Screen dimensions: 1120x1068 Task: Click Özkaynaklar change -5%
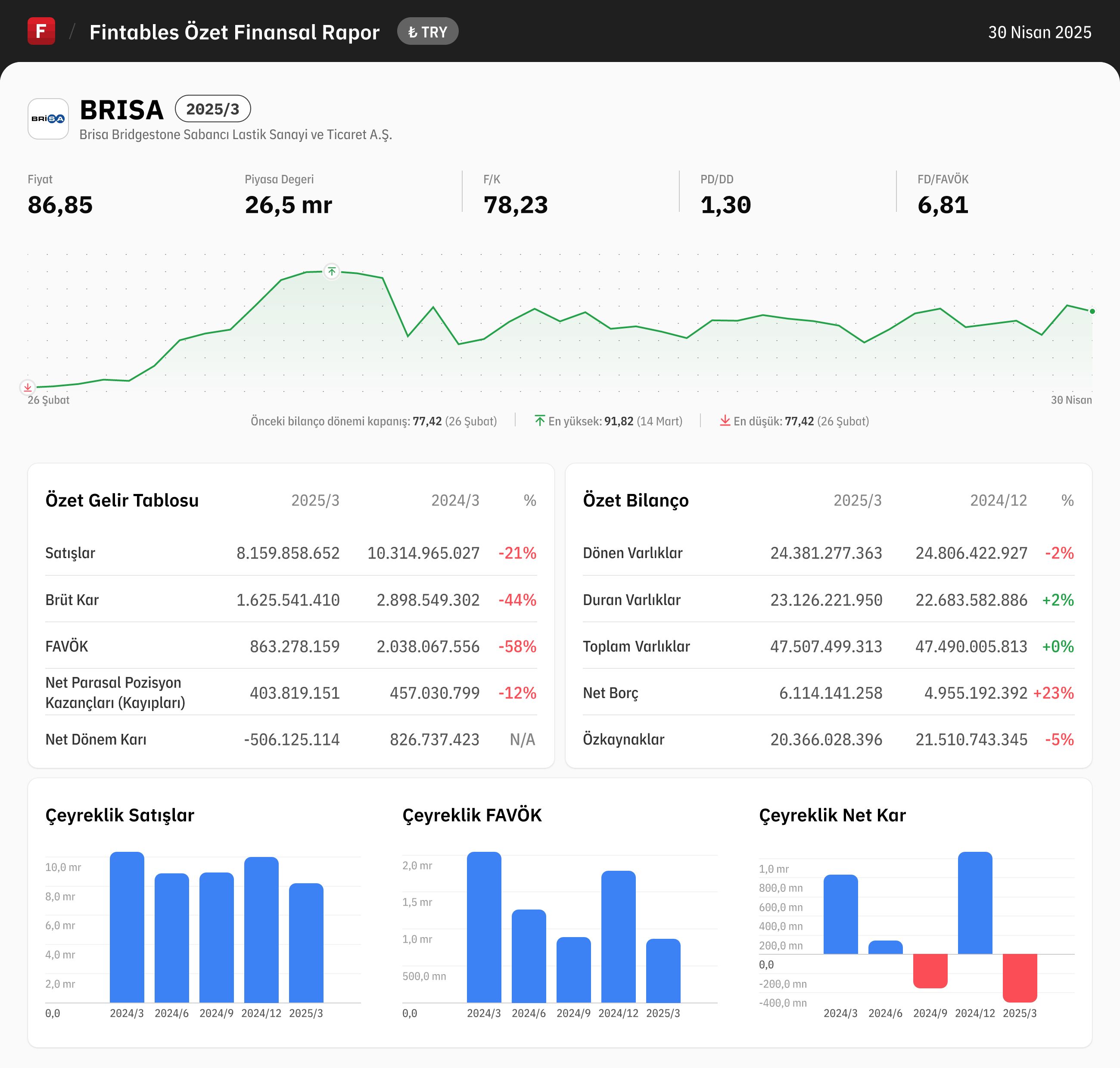(x=1059, y=739)
